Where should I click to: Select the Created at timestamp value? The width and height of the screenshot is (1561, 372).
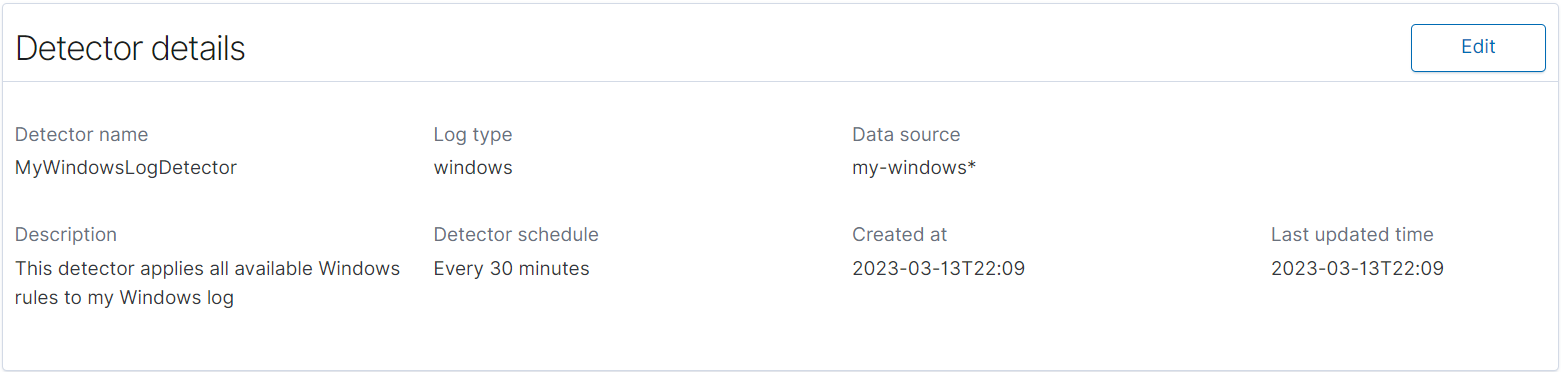[x=939, y=268]
